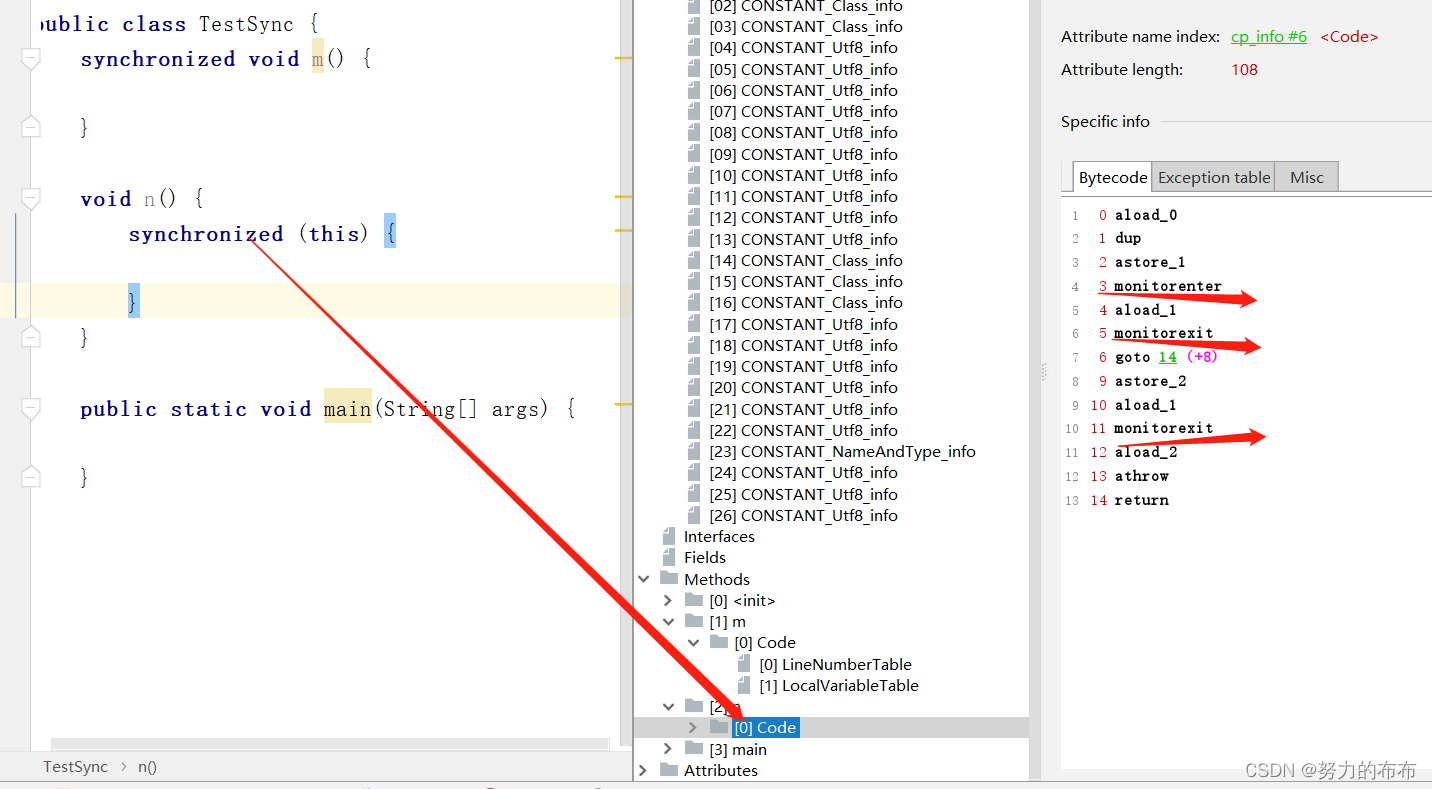1432x789 pixels.
Task: Expand the [0] <init> method node
Action: coord(668,600)
